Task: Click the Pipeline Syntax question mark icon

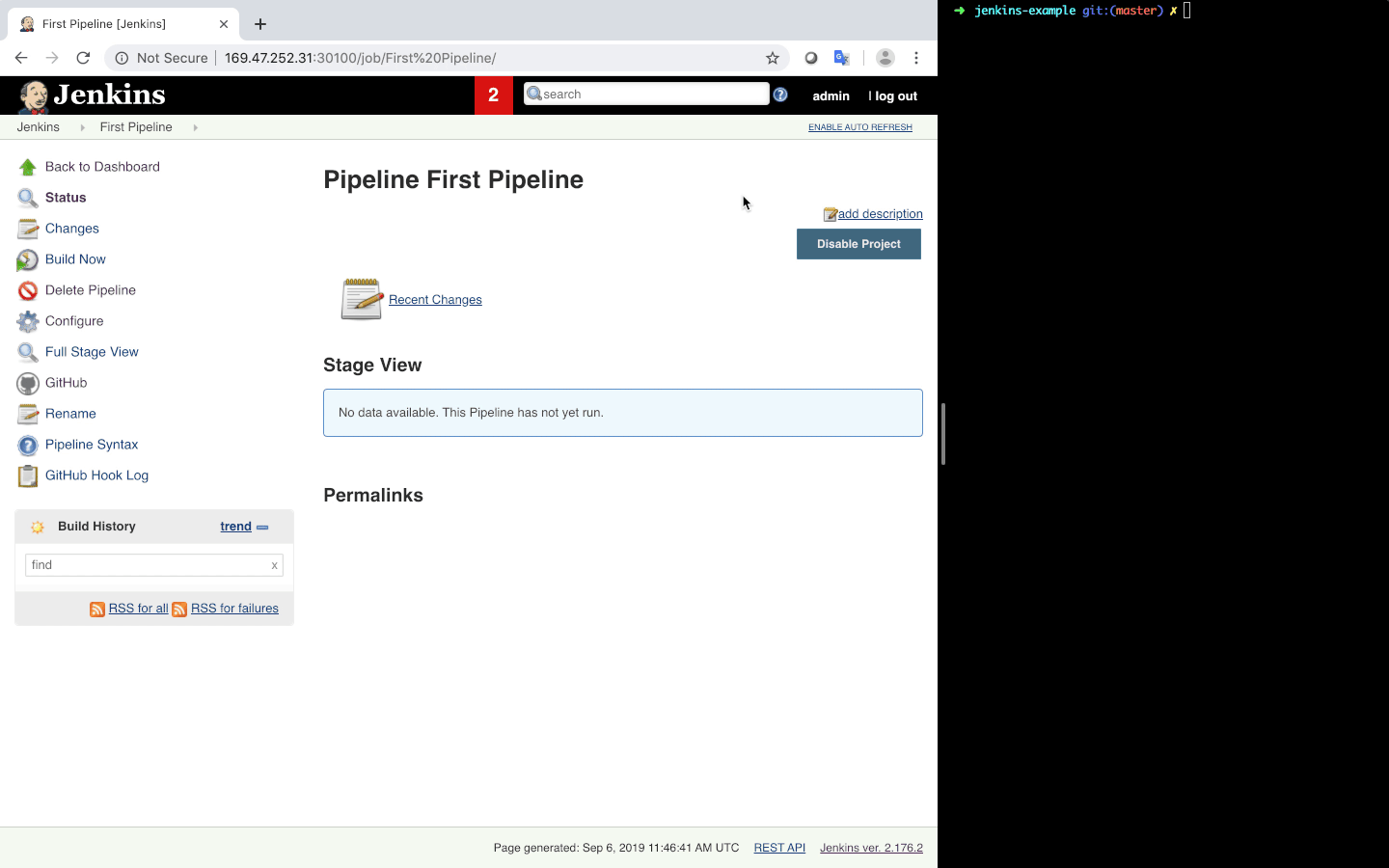Action: pyautogui.click(x=28, y=445)
